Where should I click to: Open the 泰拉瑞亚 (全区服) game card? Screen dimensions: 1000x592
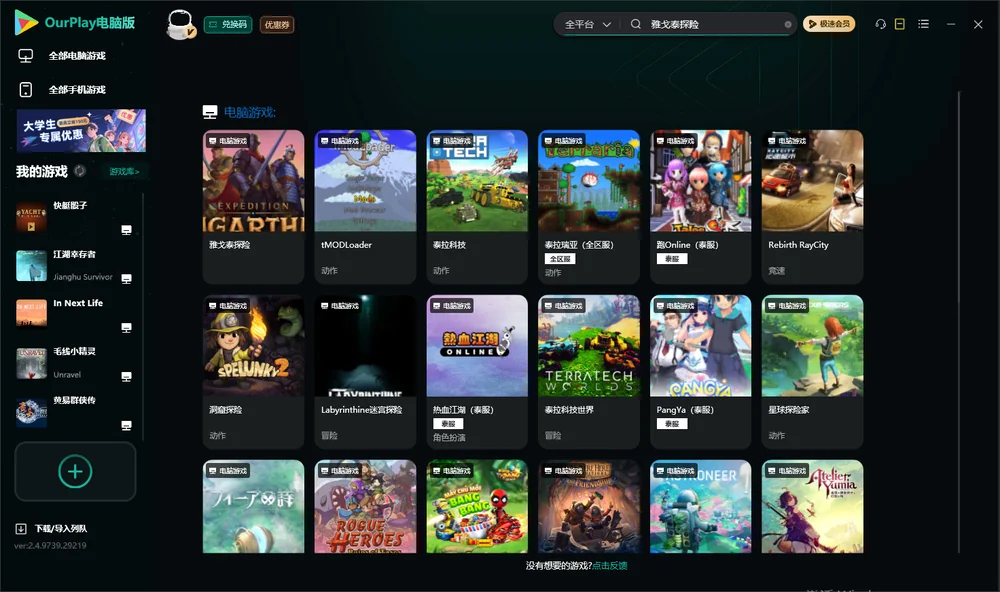tap(589, 207)
